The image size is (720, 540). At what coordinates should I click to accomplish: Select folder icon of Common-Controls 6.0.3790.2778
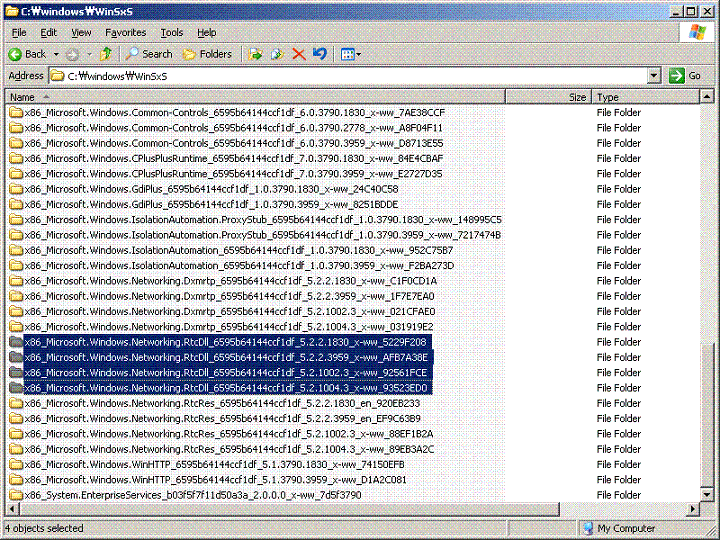16,128
